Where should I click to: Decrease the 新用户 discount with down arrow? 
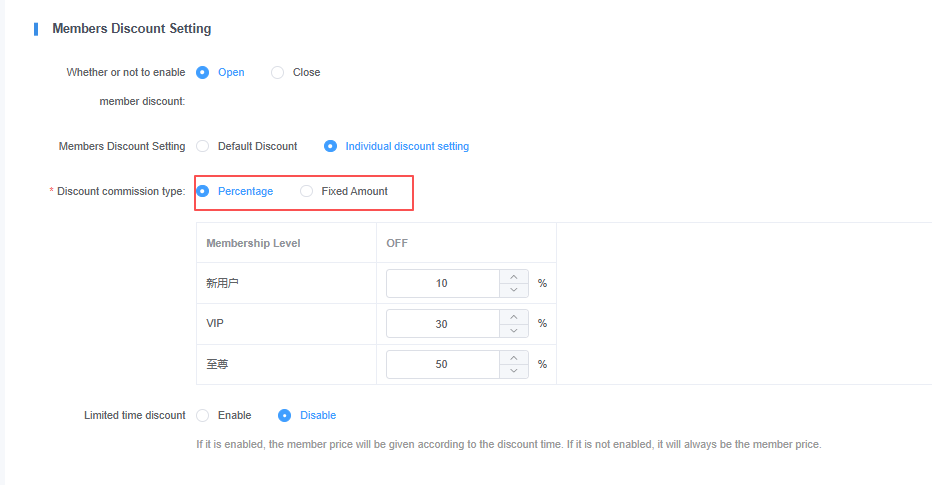point(513,290)
